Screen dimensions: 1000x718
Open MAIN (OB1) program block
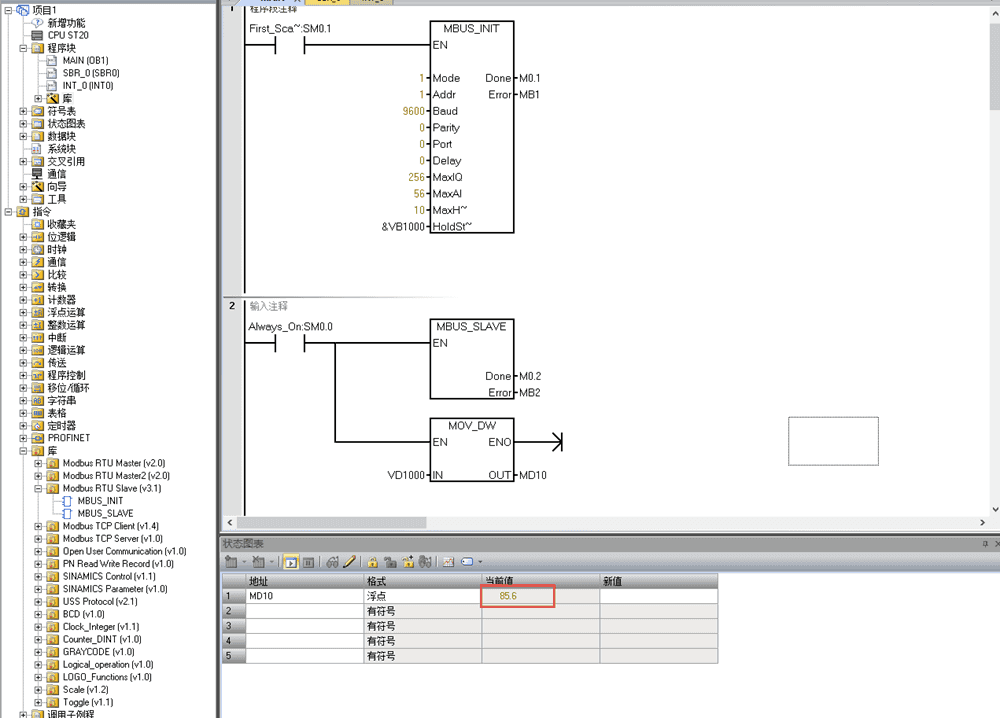point(85,60)
